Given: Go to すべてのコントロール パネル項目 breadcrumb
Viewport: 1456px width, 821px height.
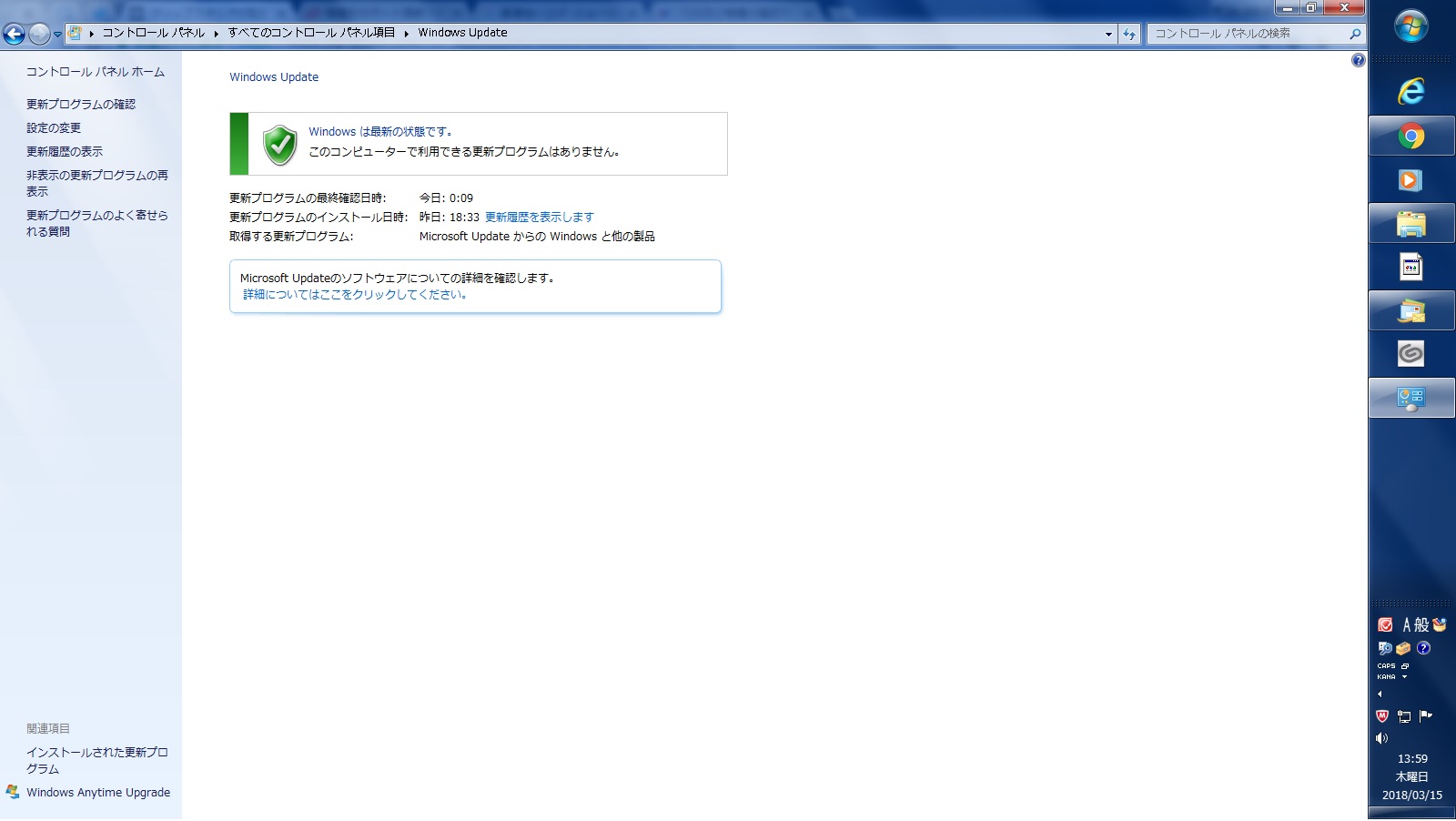Looking at the screenshot, I should 311,33.
